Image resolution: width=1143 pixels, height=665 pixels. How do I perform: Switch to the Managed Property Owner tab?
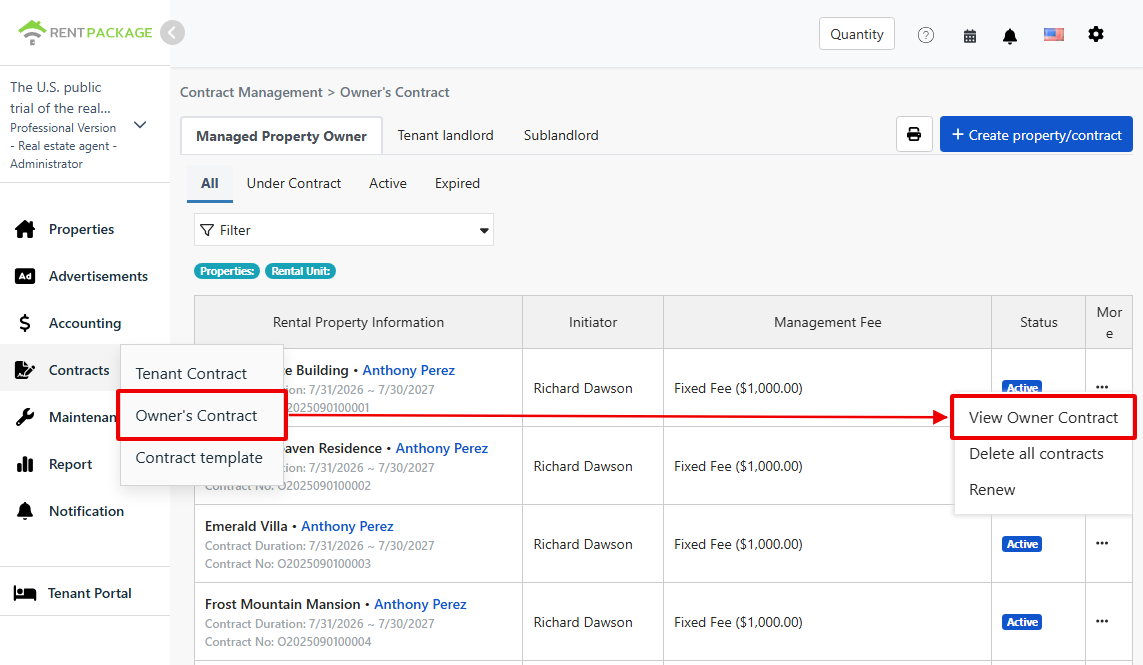pos(281,136)
